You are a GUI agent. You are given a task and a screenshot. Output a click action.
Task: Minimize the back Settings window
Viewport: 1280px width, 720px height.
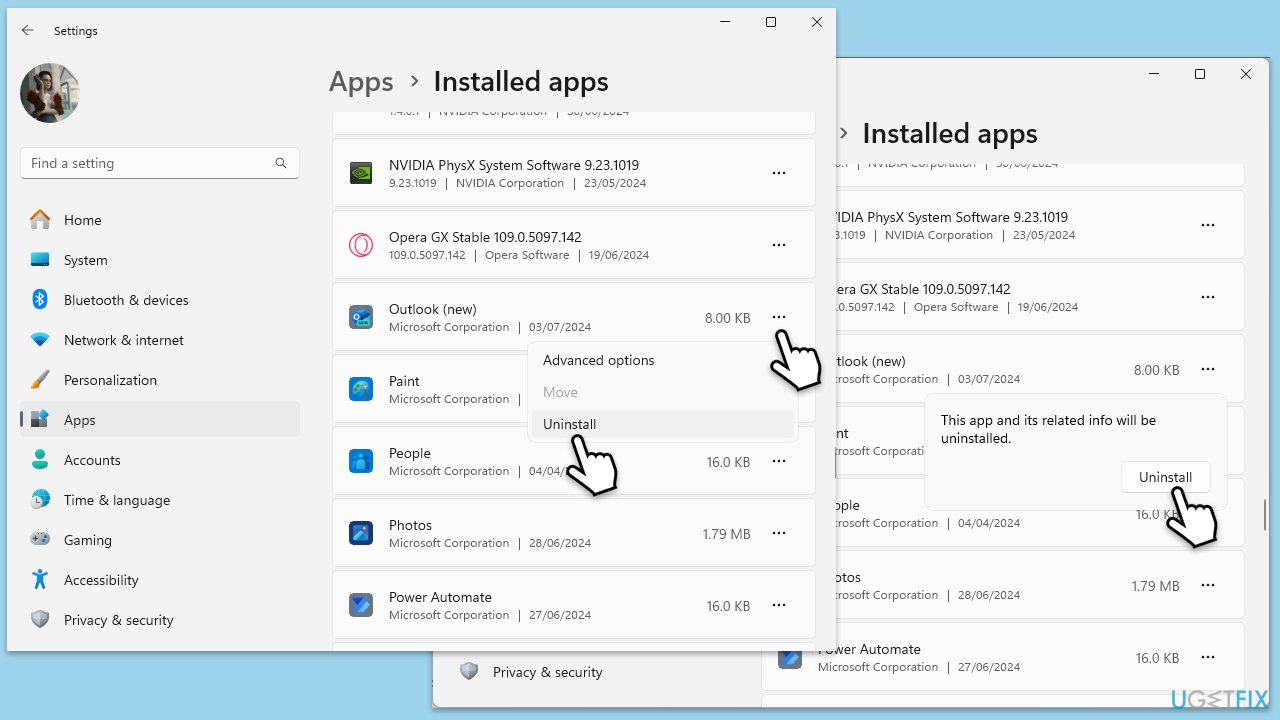coord(1154,74)
